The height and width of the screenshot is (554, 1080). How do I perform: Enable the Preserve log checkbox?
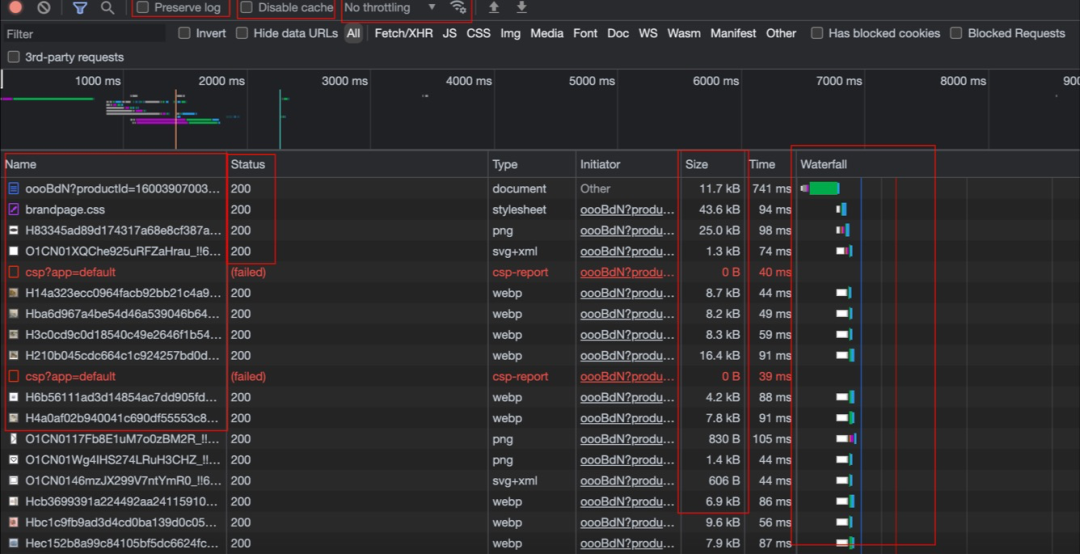click(x=143, y=8)
